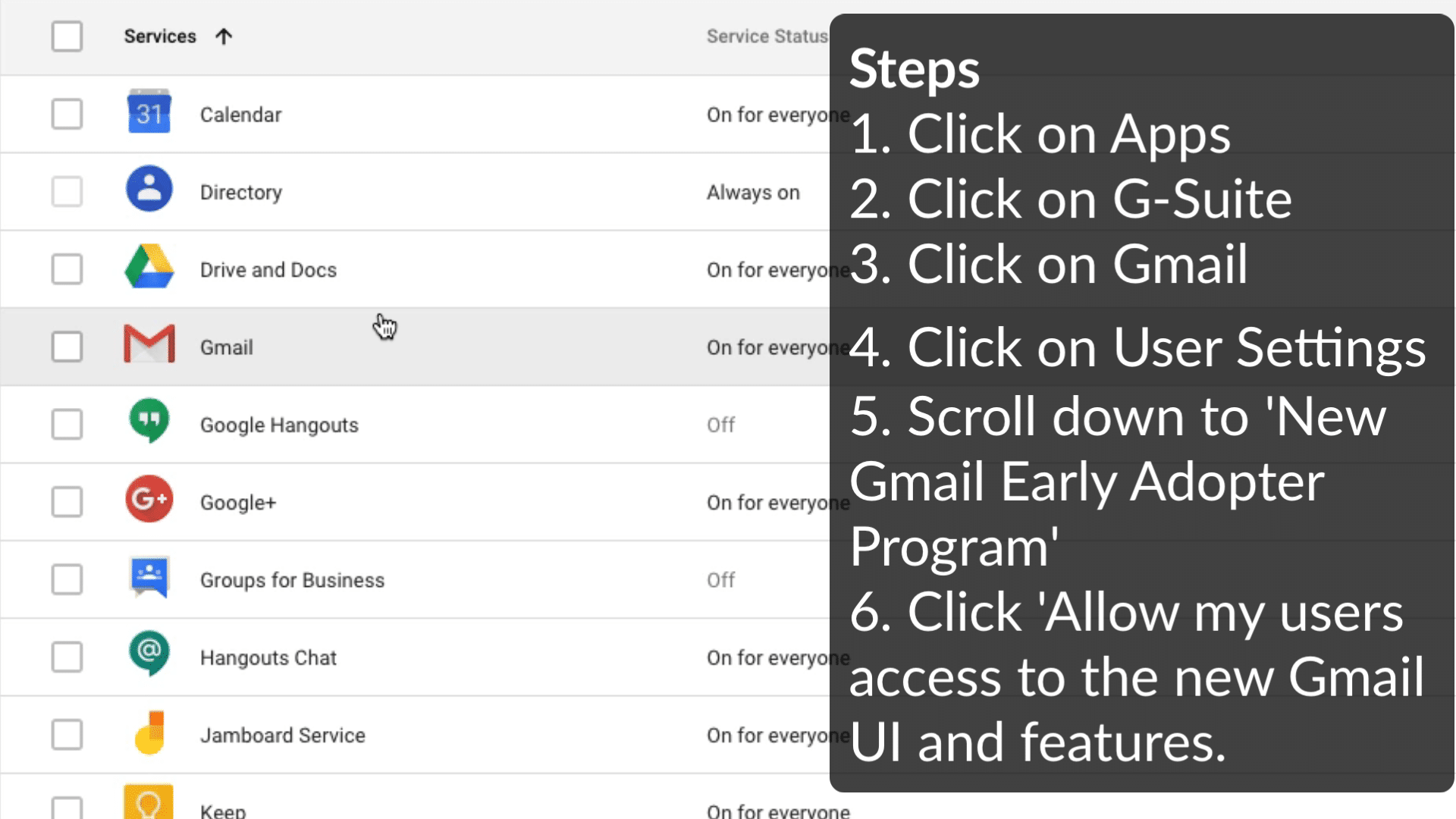Click the Google Hangouts icon
1456x819 pixels.
149,423
